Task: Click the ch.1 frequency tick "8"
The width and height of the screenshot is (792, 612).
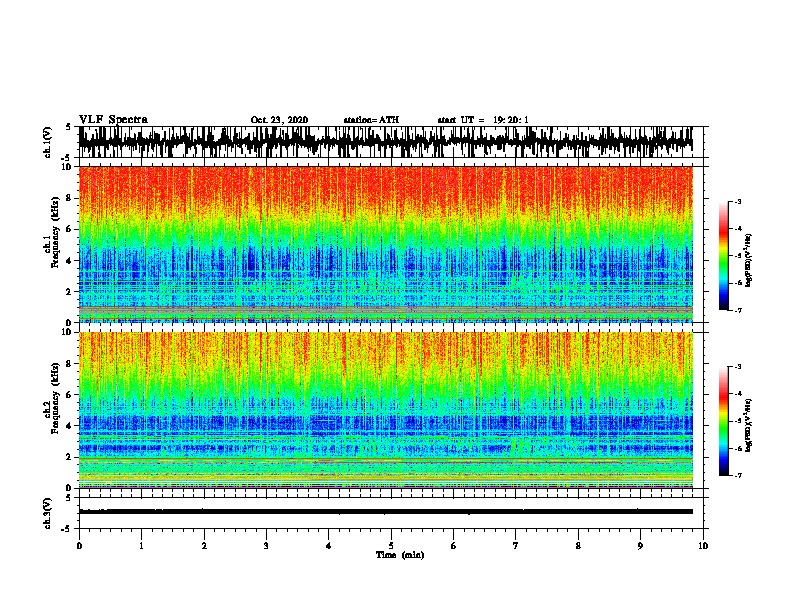Action: coord(70,198)
